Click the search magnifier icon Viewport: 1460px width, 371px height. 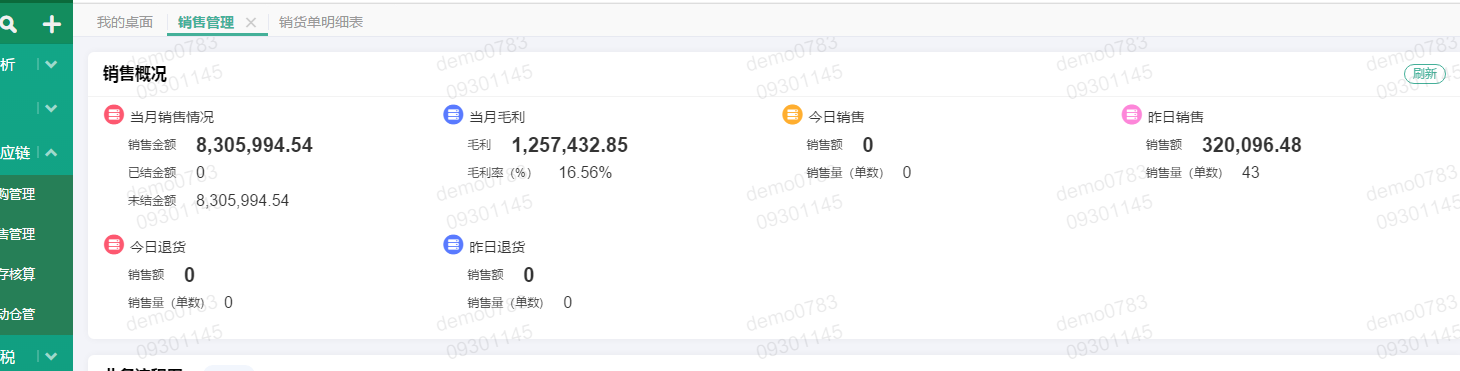10,24
